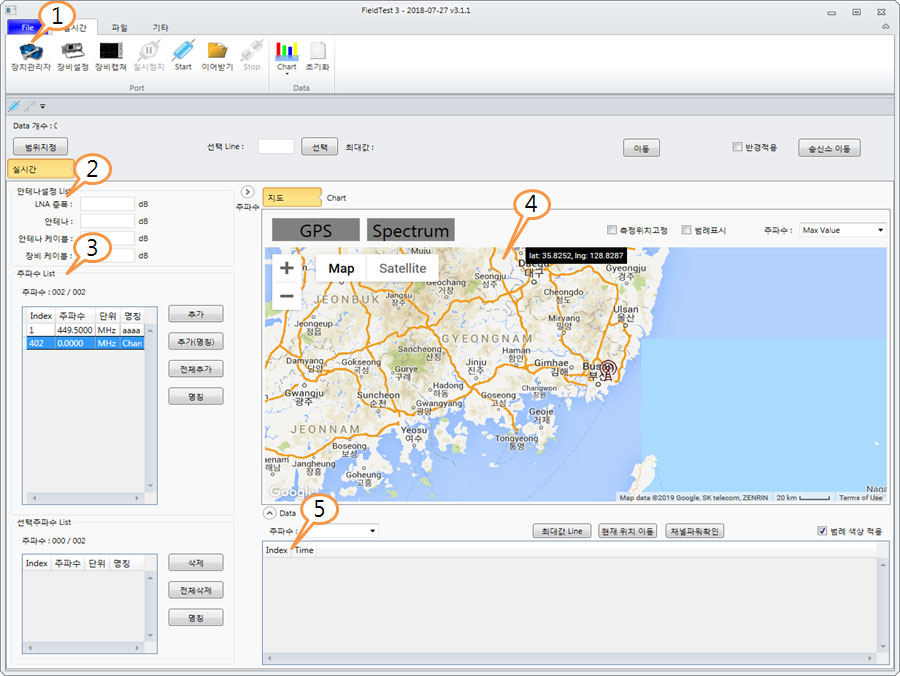
Task: Open the File menu
Action: click(x=27, y=27)
